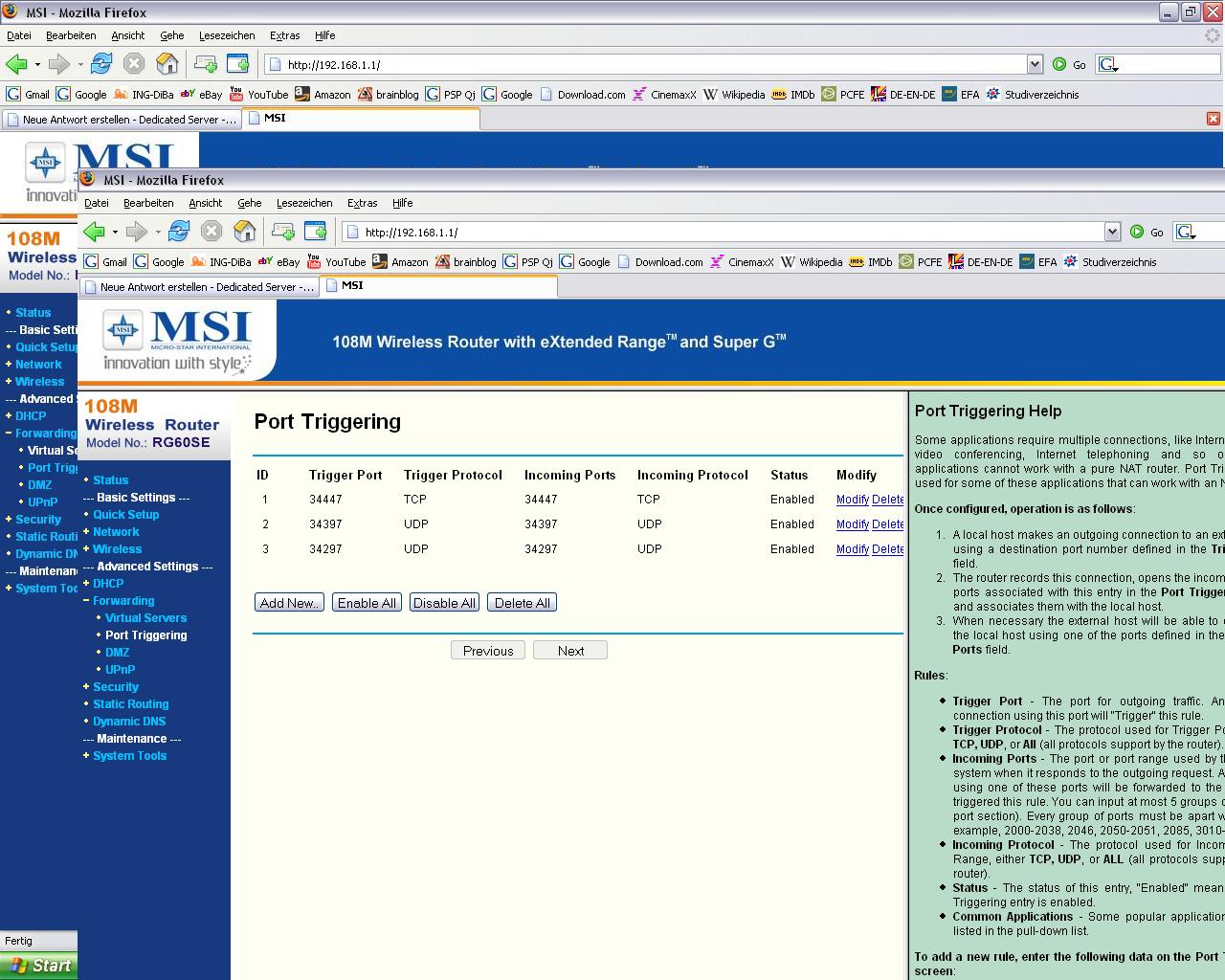Open Quick Setup in front sidebar
This screenshot has width=1225, height=980.
click(x=125, y=514)
